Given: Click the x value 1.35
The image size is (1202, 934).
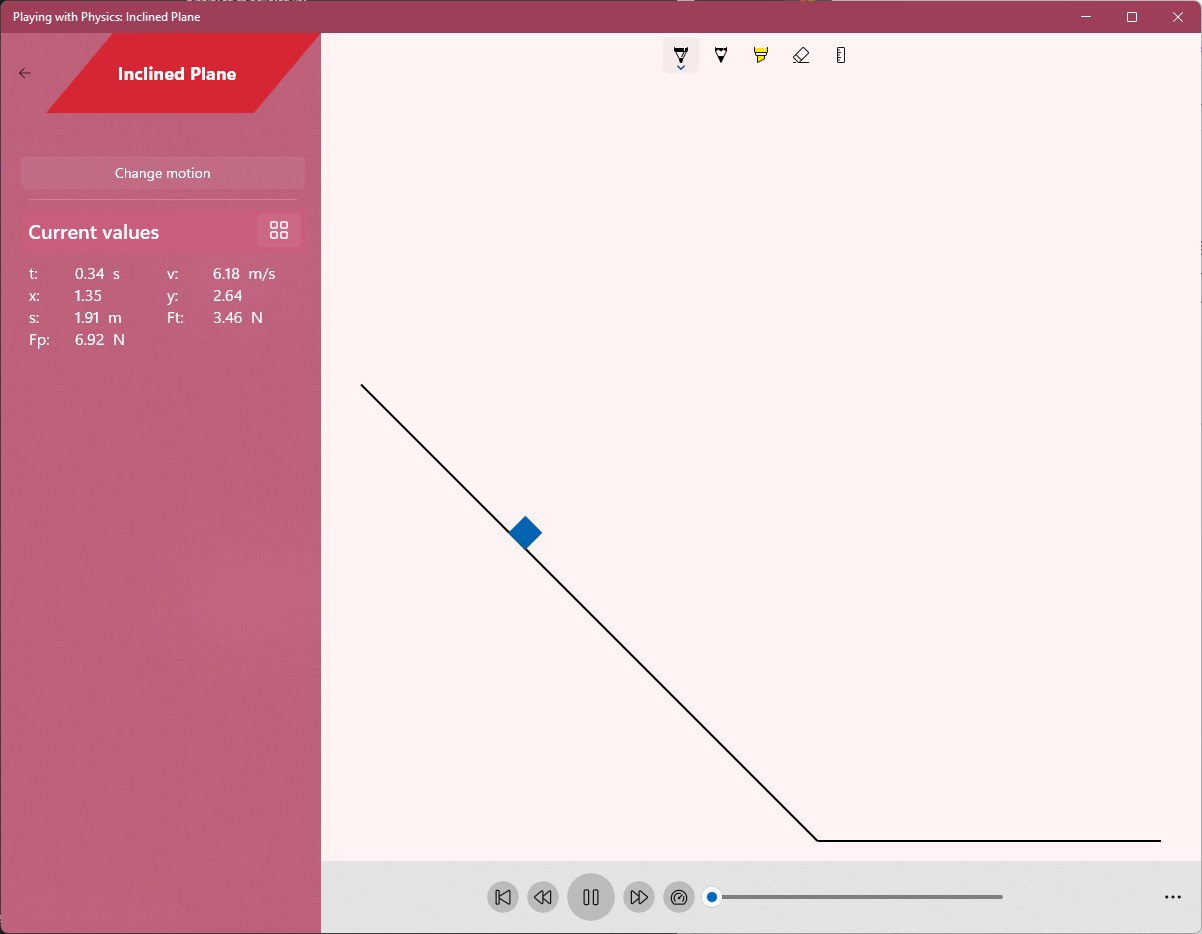Looking at the screenshot, I should click(88, 295).
